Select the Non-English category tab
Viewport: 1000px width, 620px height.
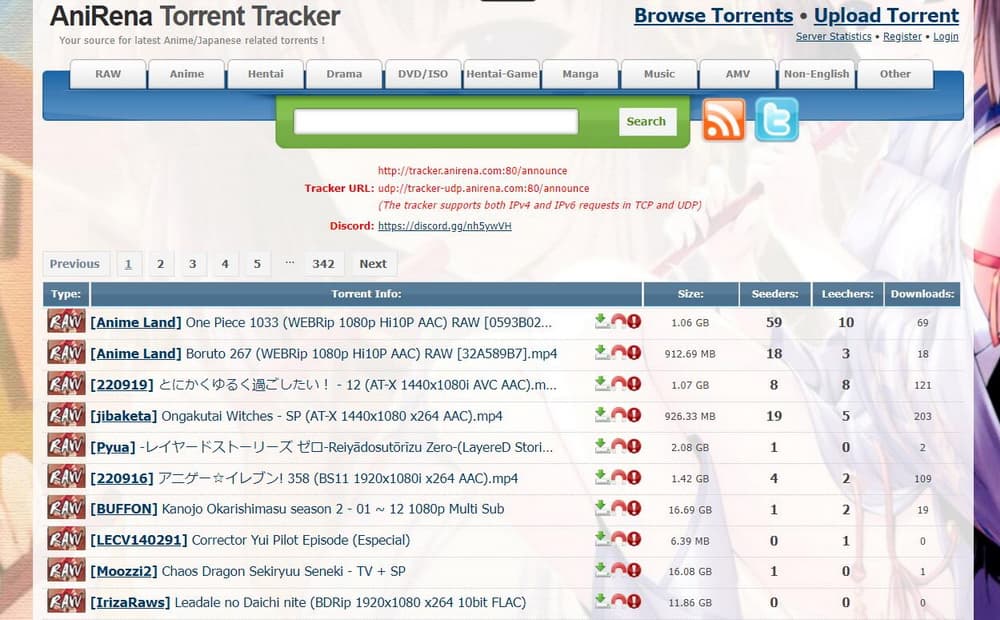click(x=816, y=73)
